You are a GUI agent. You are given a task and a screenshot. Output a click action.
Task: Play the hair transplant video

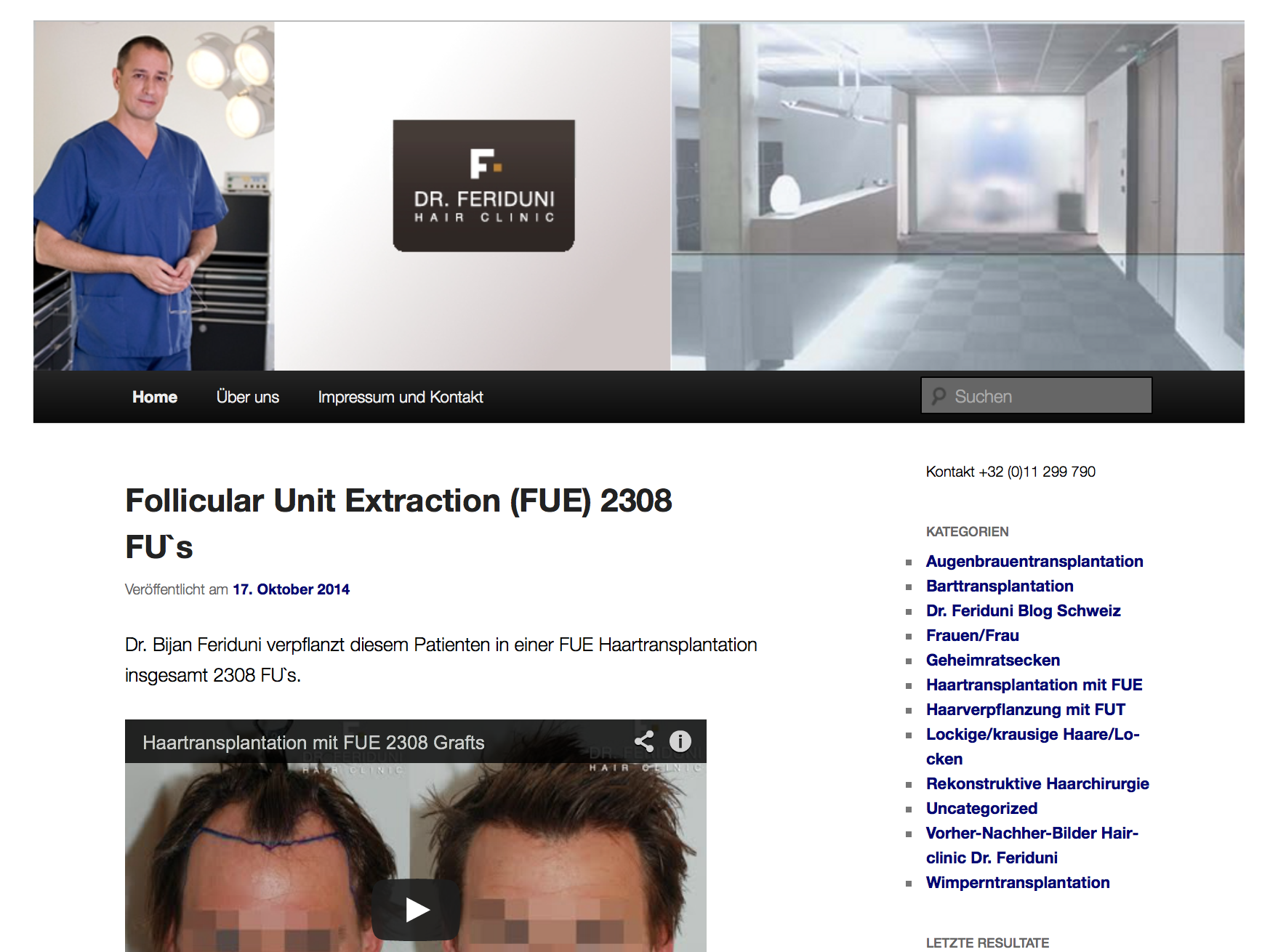[x=416, y=909]
